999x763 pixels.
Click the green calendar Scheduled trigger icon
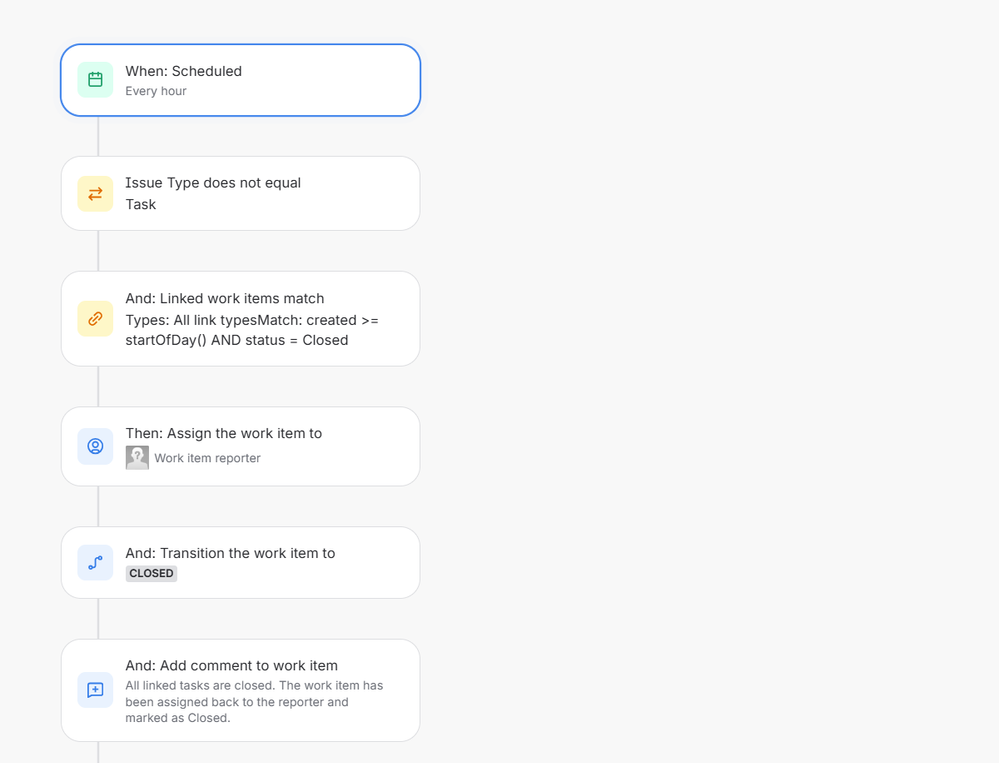(96, 80)
